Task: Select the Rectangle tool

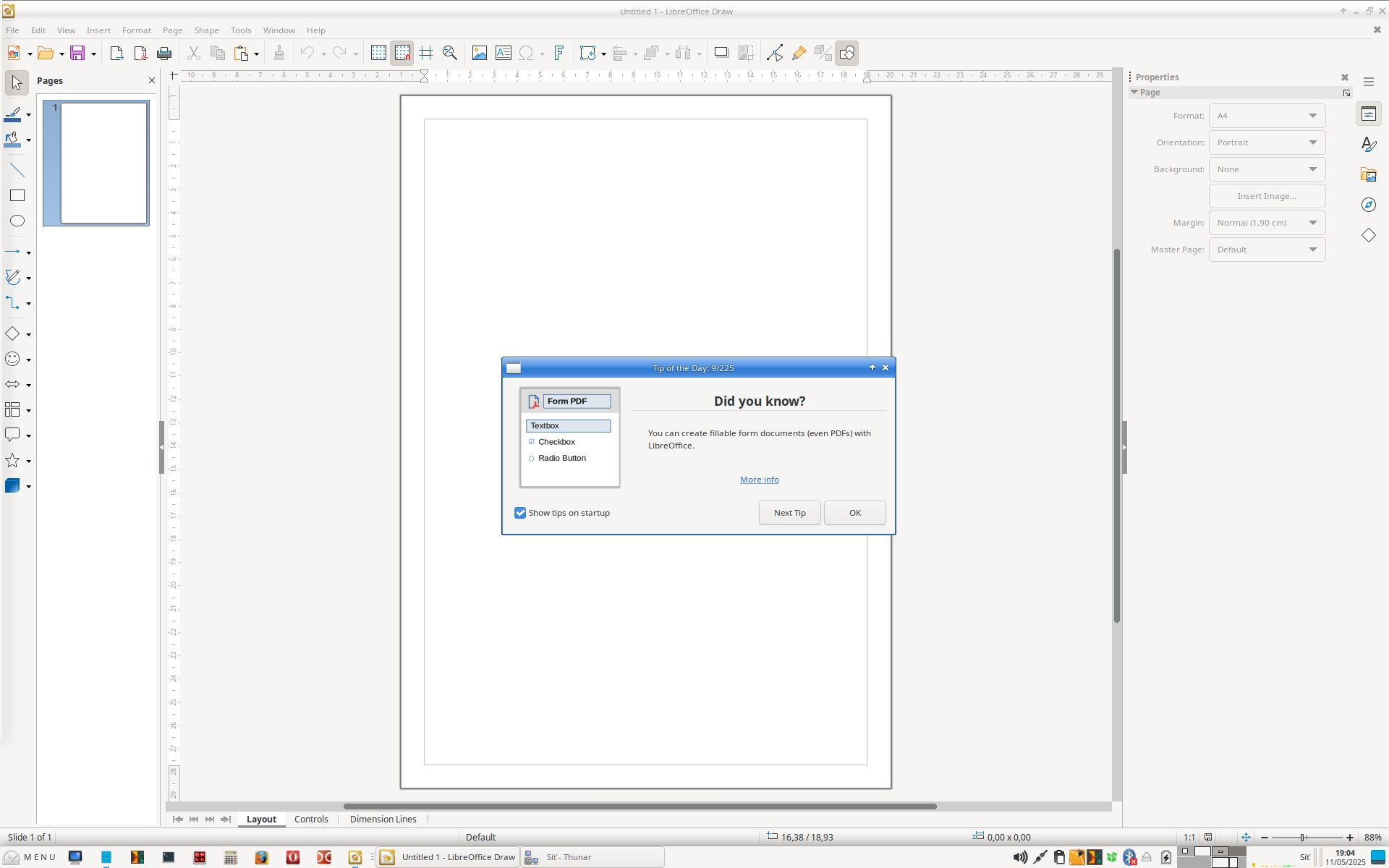Action: (x=17, y=195)
